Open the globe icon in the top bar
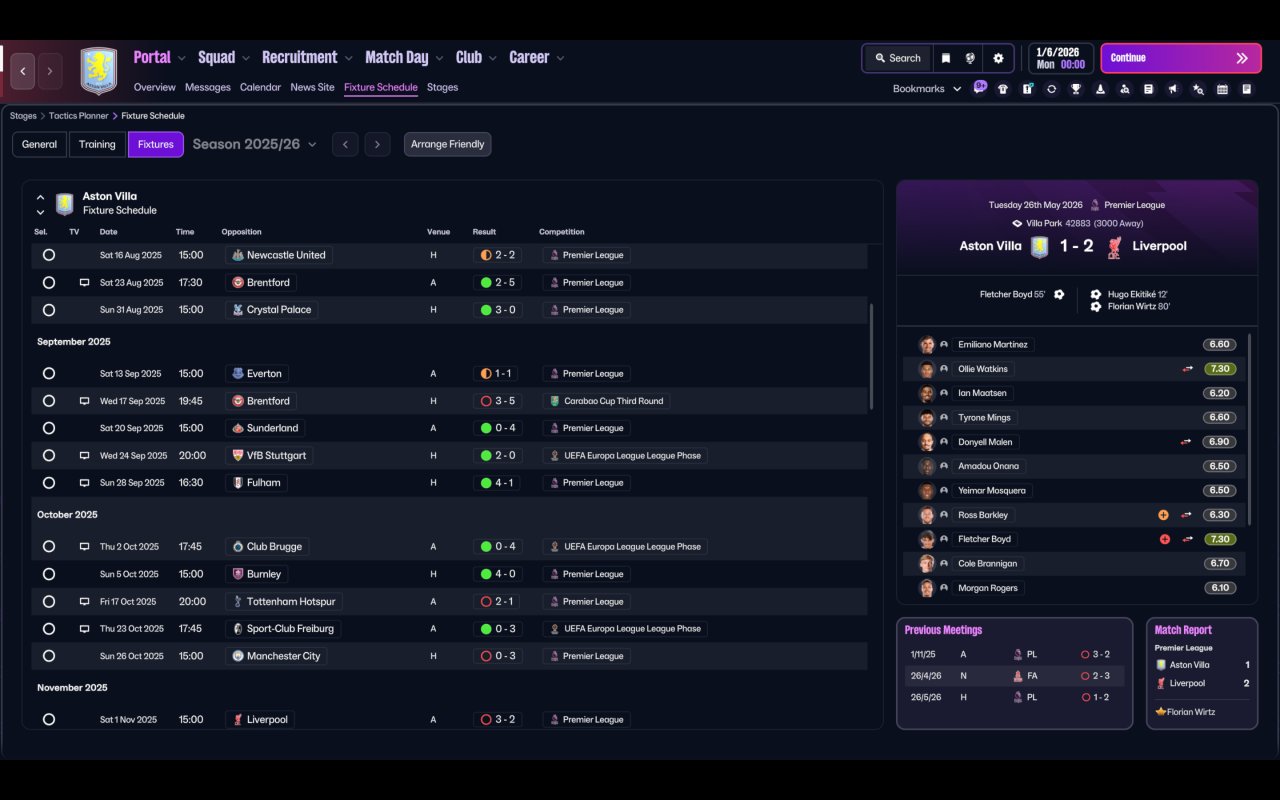Viewport: 1280px width, 800px height. point(970,58)
